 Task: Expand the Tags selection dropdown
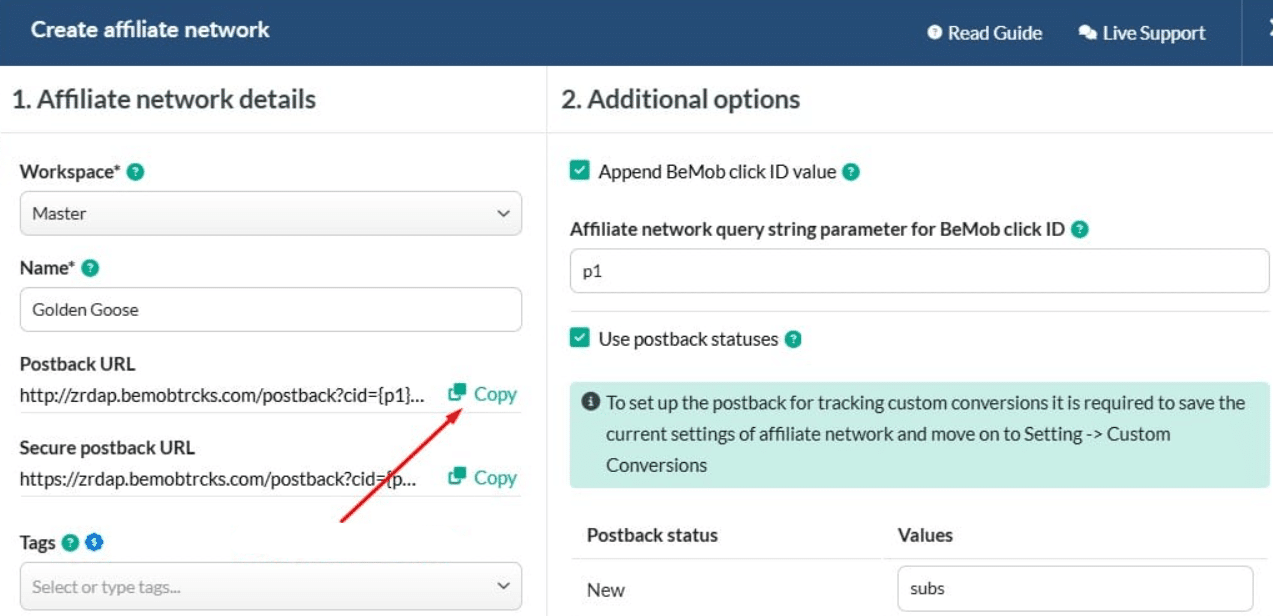(x=270, y=586)
